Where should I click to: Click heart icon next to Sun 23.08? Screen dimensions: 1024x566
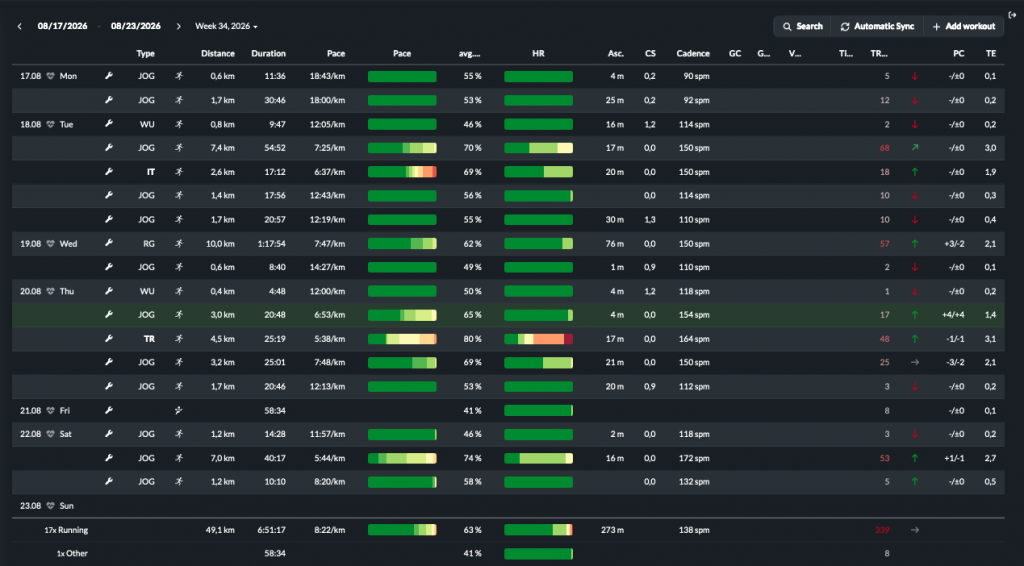point(50,506)
